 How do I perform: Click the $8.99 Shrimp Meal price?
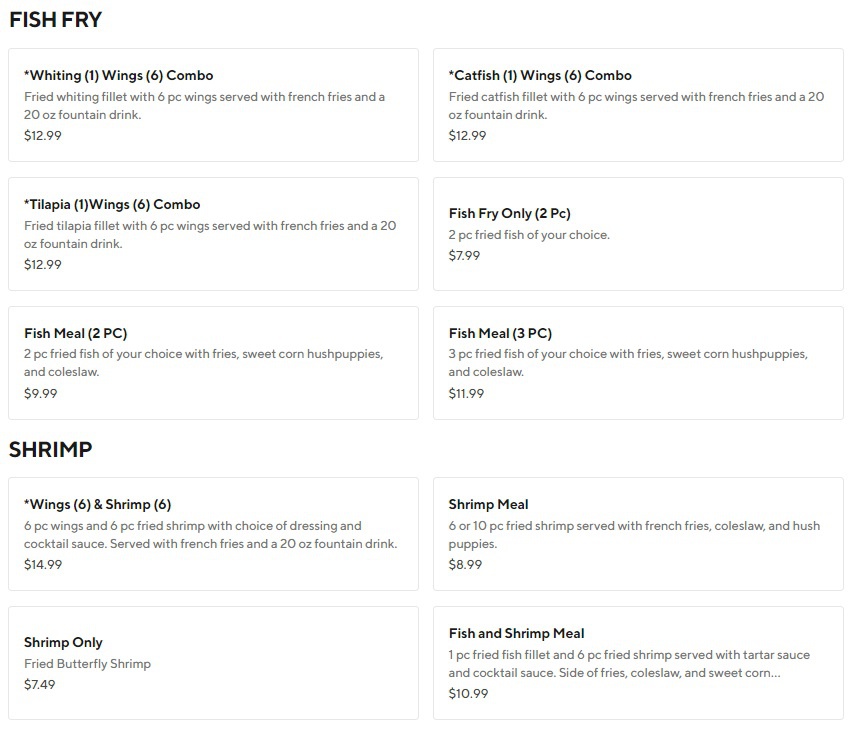464,565
